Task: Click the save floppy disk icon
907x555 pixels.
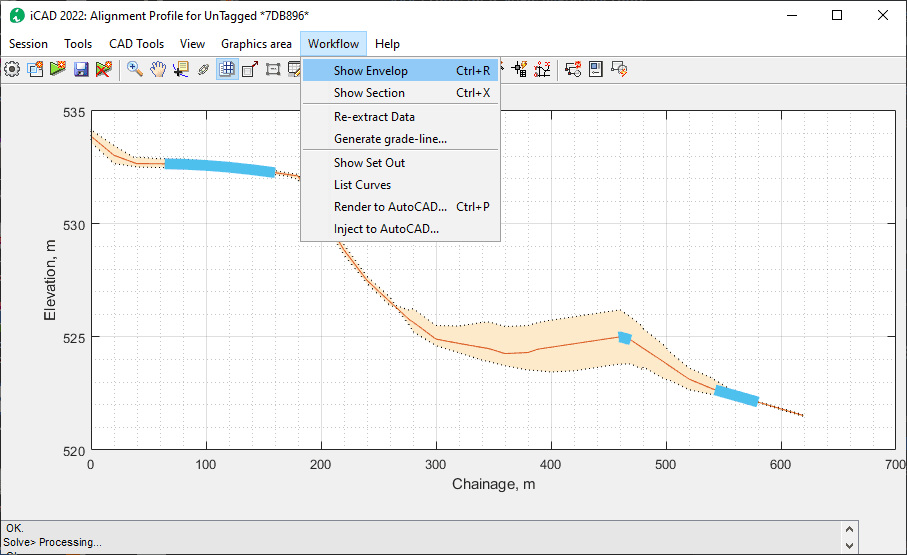Action: 80,69
